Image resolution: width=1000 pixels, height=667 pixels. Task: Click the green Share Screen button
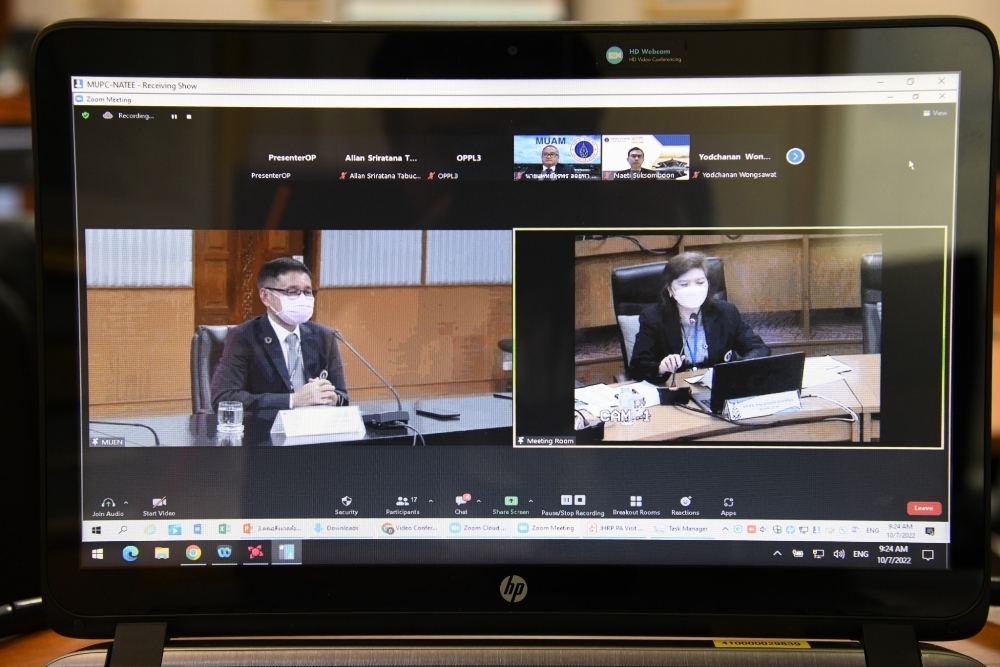[x=511, y=505]
